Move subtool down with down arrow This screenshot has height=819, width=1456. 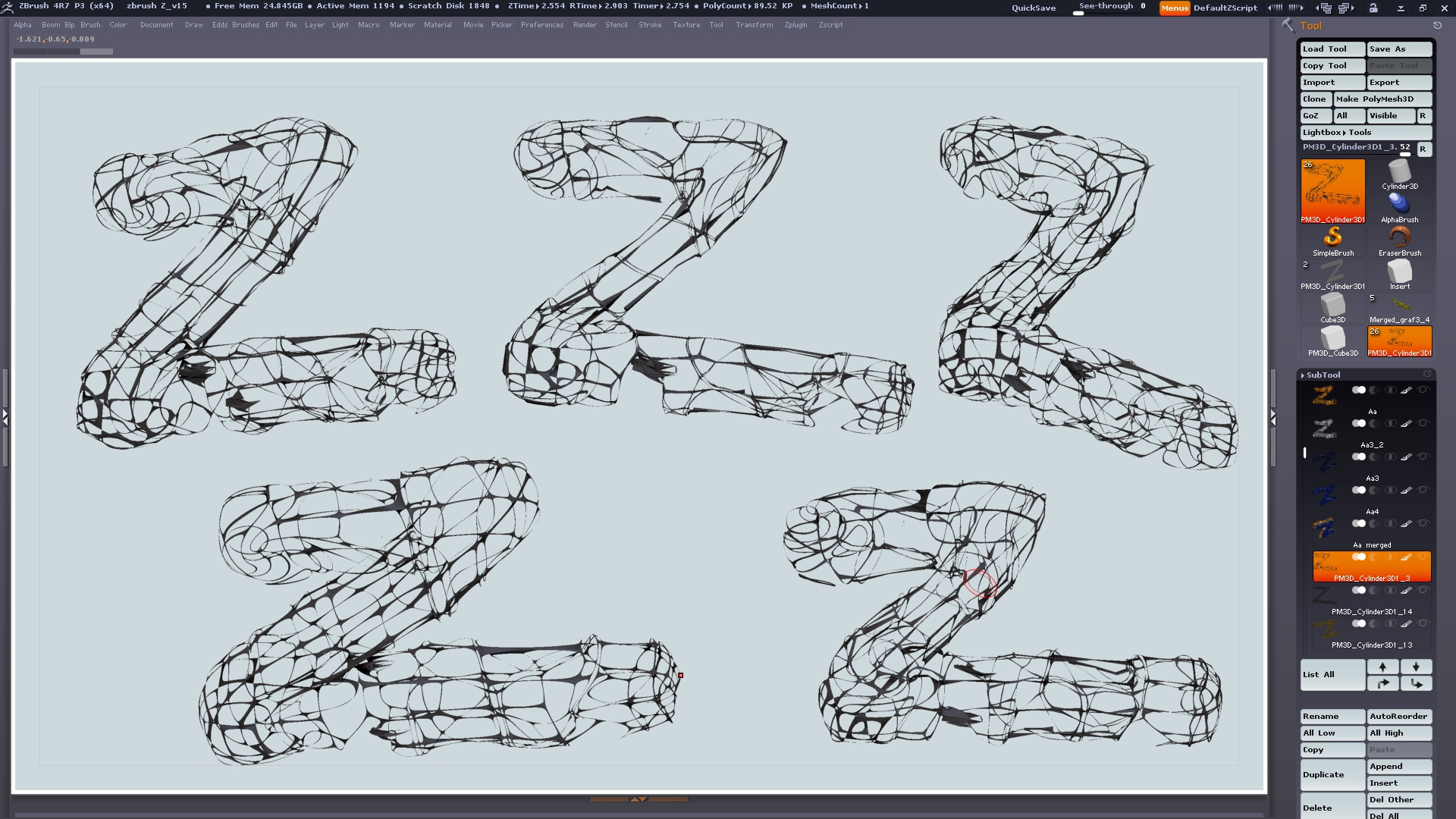pos(1416,667)
